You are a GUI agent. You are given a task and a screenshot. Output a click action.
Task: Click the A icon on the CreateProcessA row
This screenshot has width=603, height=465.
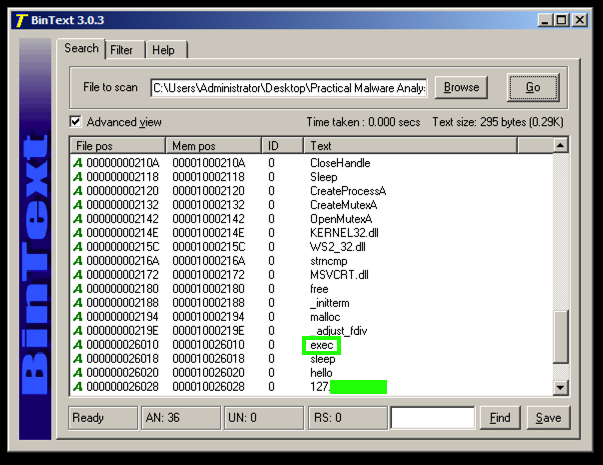[78, 191]
